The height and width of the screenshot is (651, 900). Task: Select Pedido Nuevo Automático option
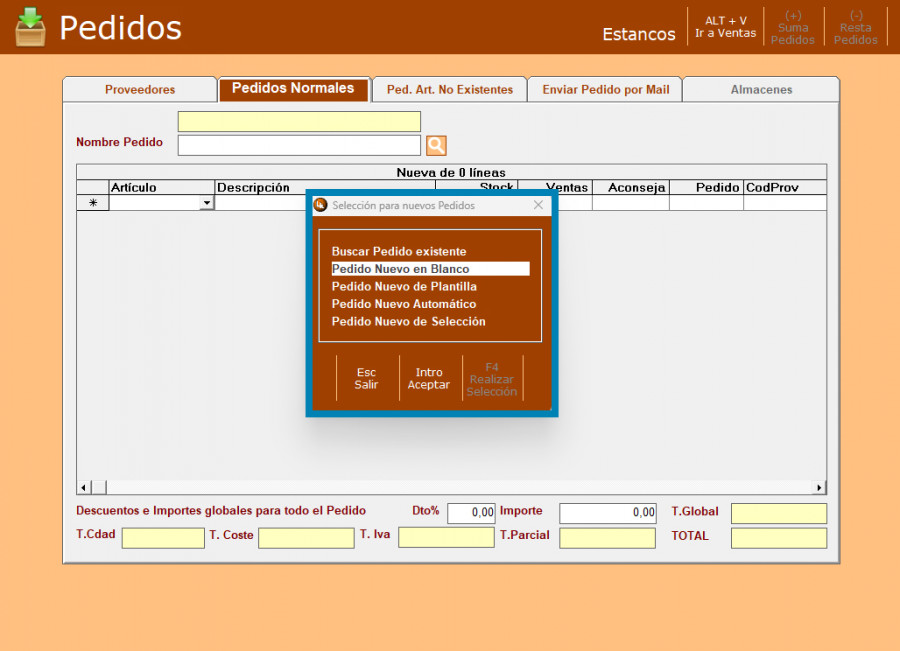404,304
